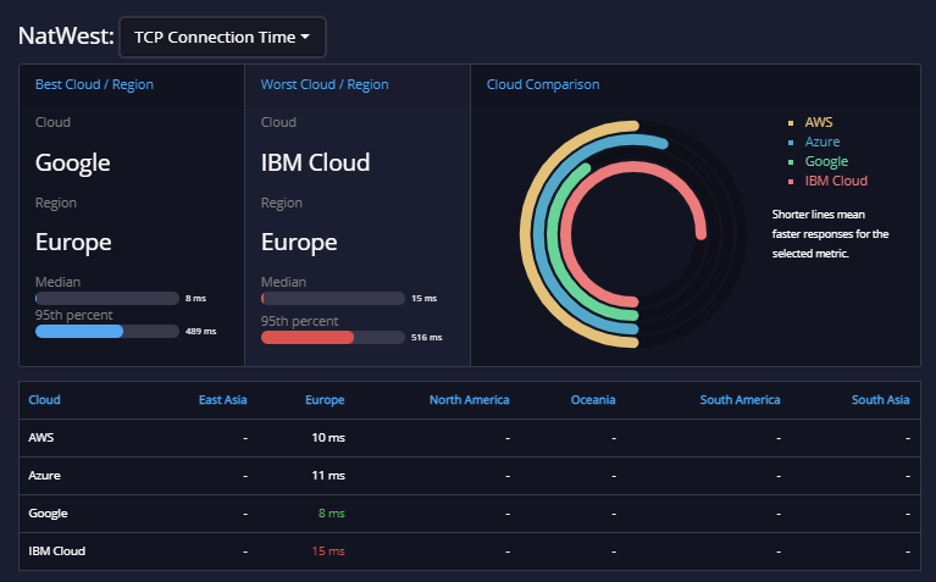The image size is (936, 582).
Task: Click IBM Cloud row name in the table
Action: (x=57, y=551)
